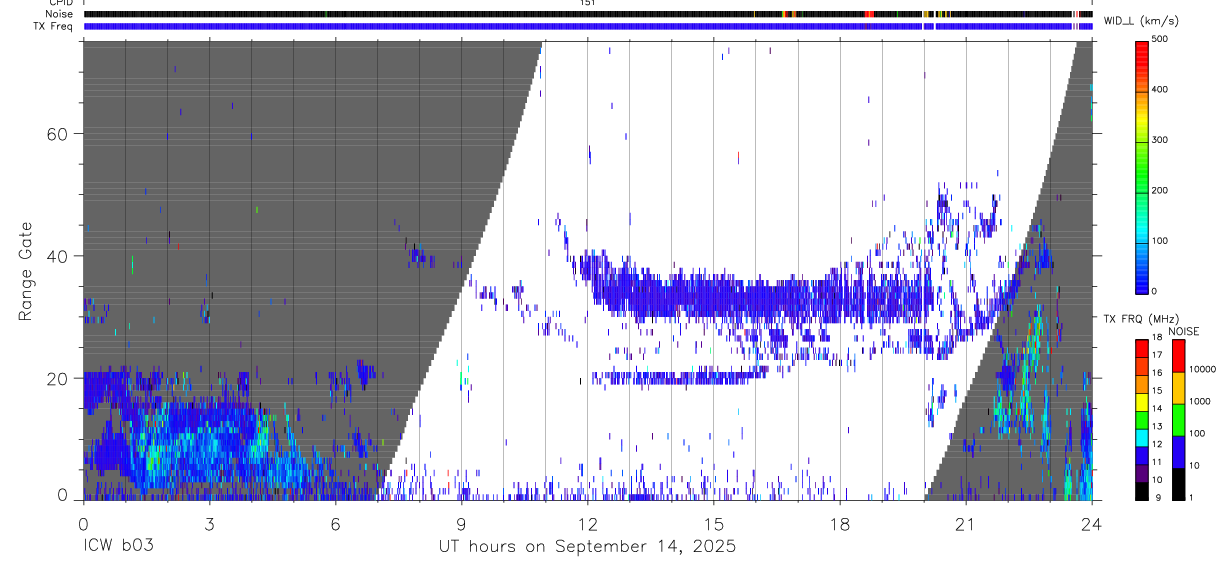Click the 18 tick on the UT hours axis
Image resolution: width=1228 pixels, height=567 pixels.
(839, 524)
